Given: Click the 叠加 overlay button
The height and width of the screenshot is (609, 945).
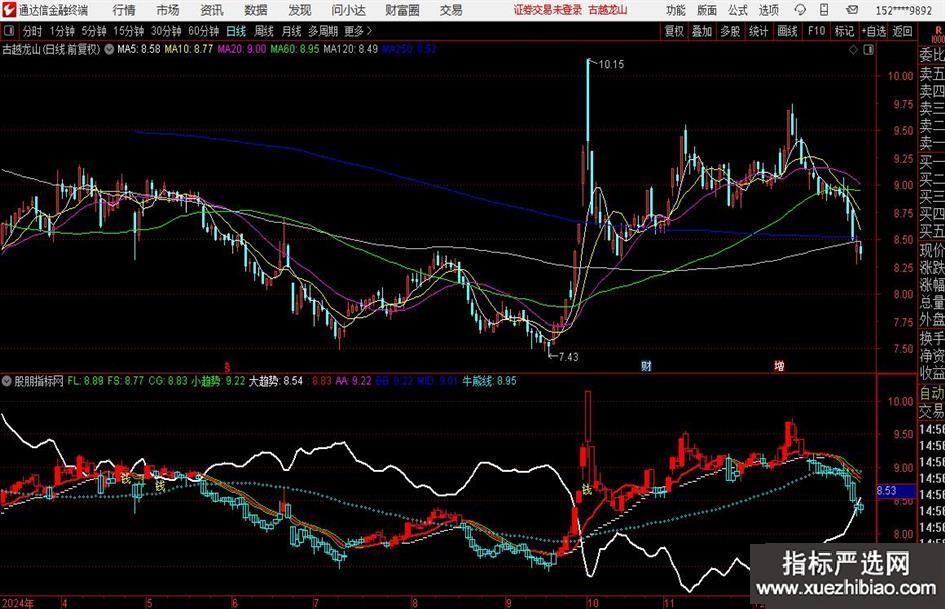Looking at the screenshot, I should (702, 31).
